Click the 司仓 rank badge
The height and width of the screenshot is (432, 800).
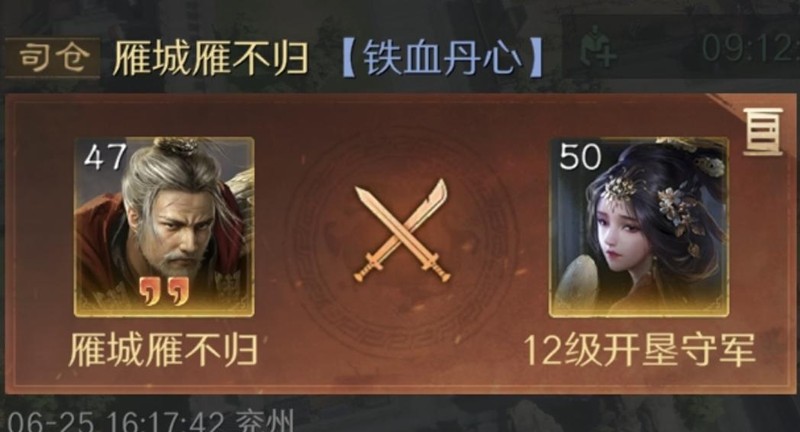pos(53,58)
